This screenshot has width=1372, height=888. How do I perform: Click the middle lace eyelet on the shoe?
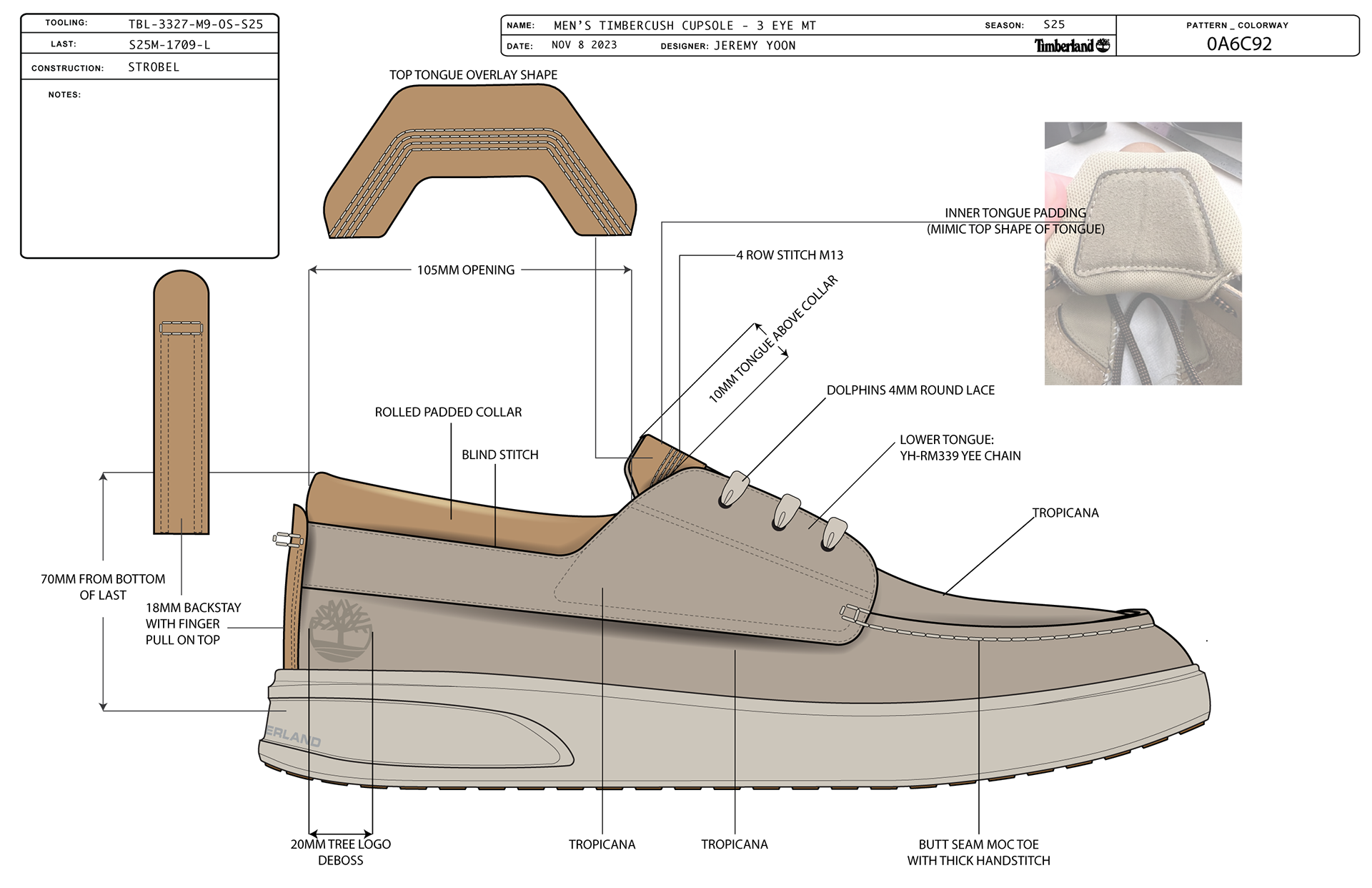[786, 512]
